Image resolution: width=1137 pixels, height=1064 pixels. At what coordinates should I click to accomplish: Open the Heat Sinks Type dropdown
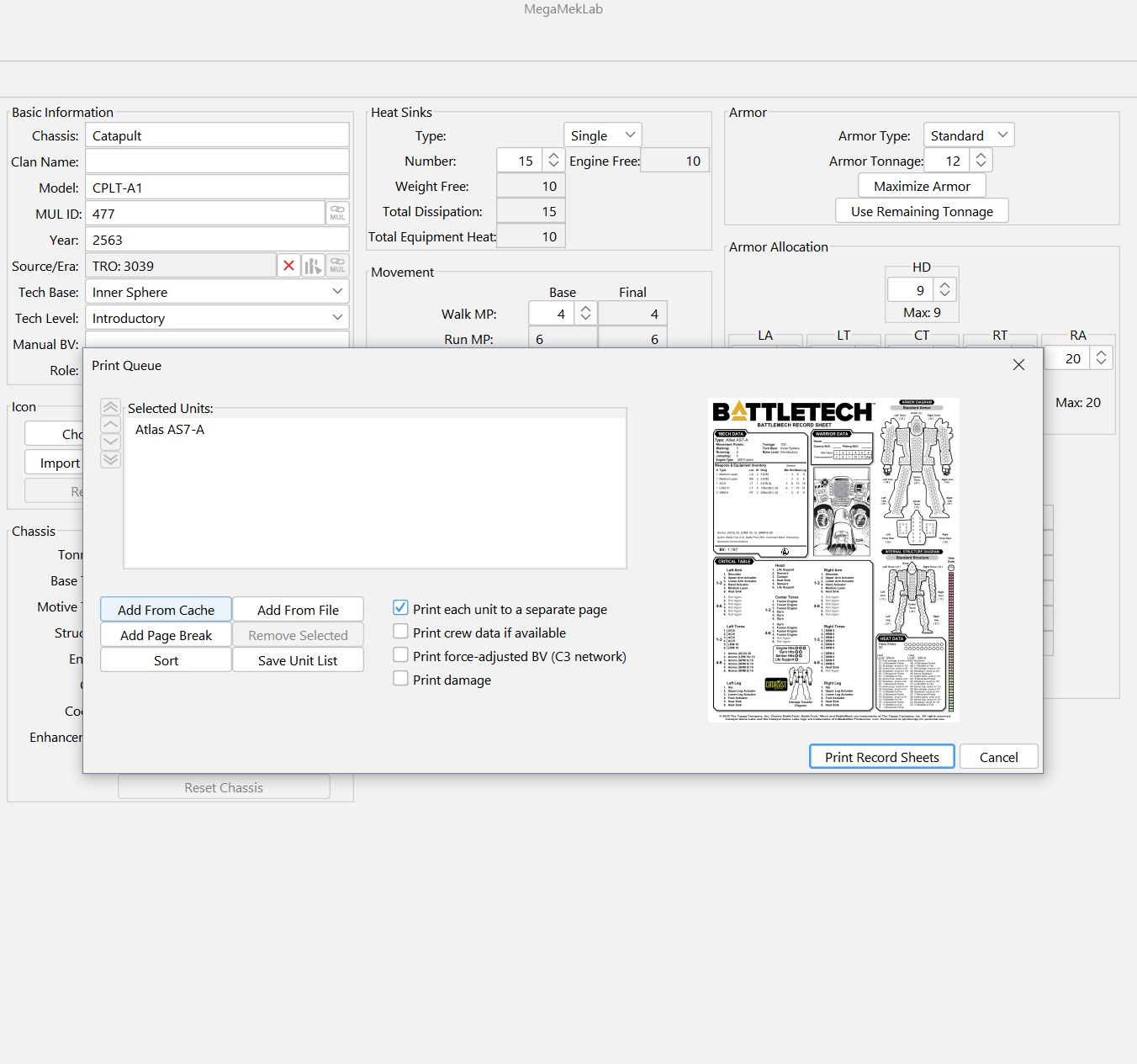[x=603, y=135]
